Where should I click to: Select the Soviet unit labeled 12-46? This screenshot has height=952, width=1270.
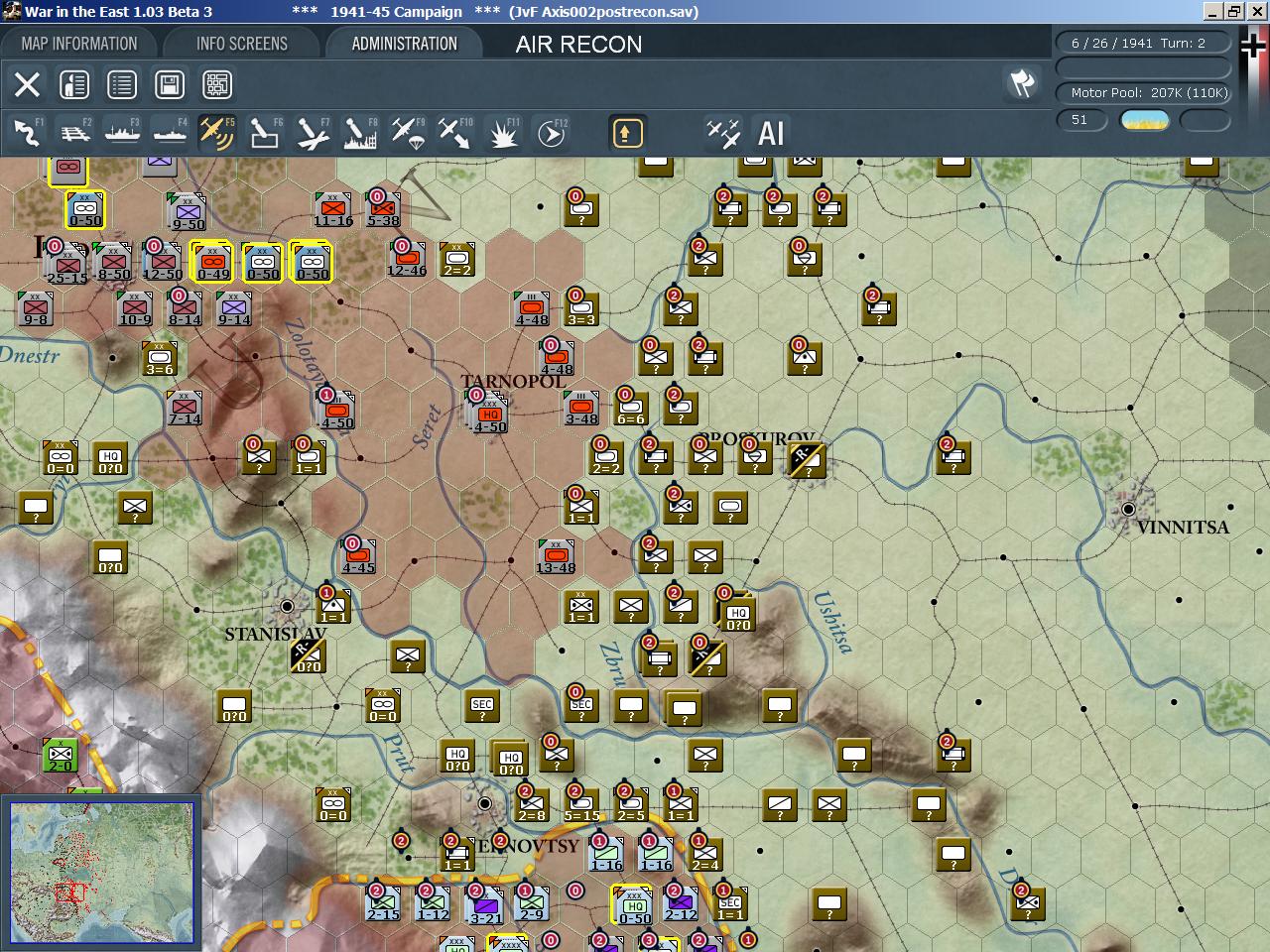pyautogui.click(x=407, y=258)
